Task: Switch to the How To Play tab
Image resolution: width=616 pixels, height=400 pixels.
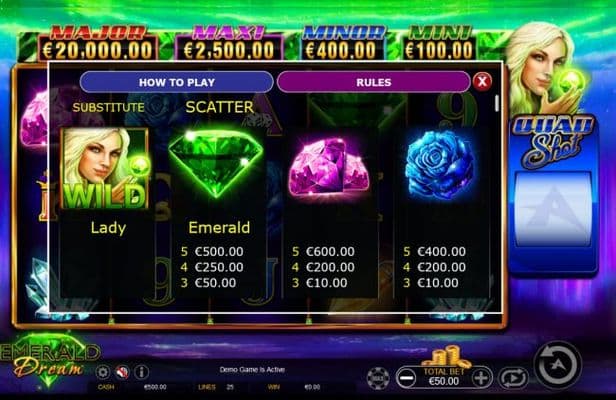Action: click(176, 82)
